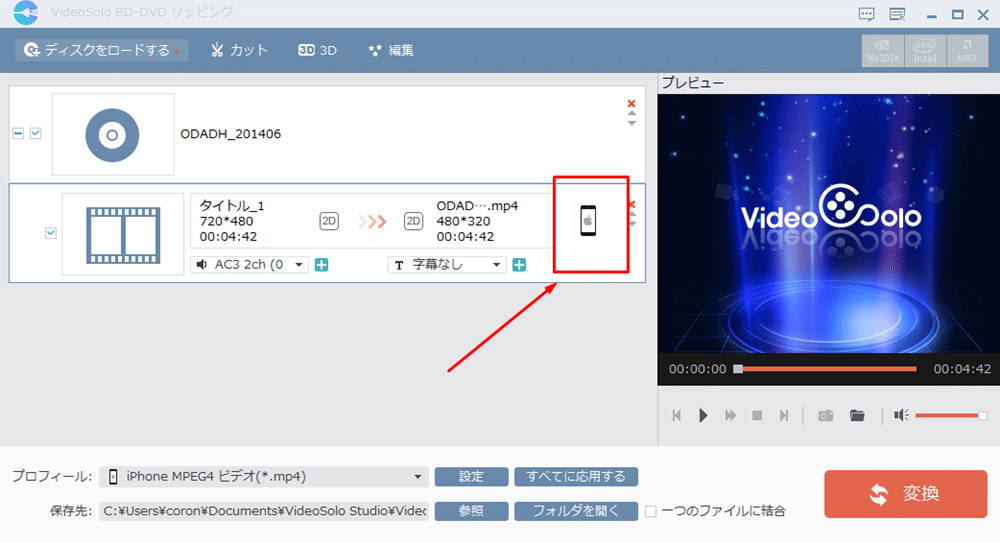The width and height of the screenshot is (1000, 543).
Task: Uncheck the タイトル_1 title checkbox
Action: pos(51,233)
